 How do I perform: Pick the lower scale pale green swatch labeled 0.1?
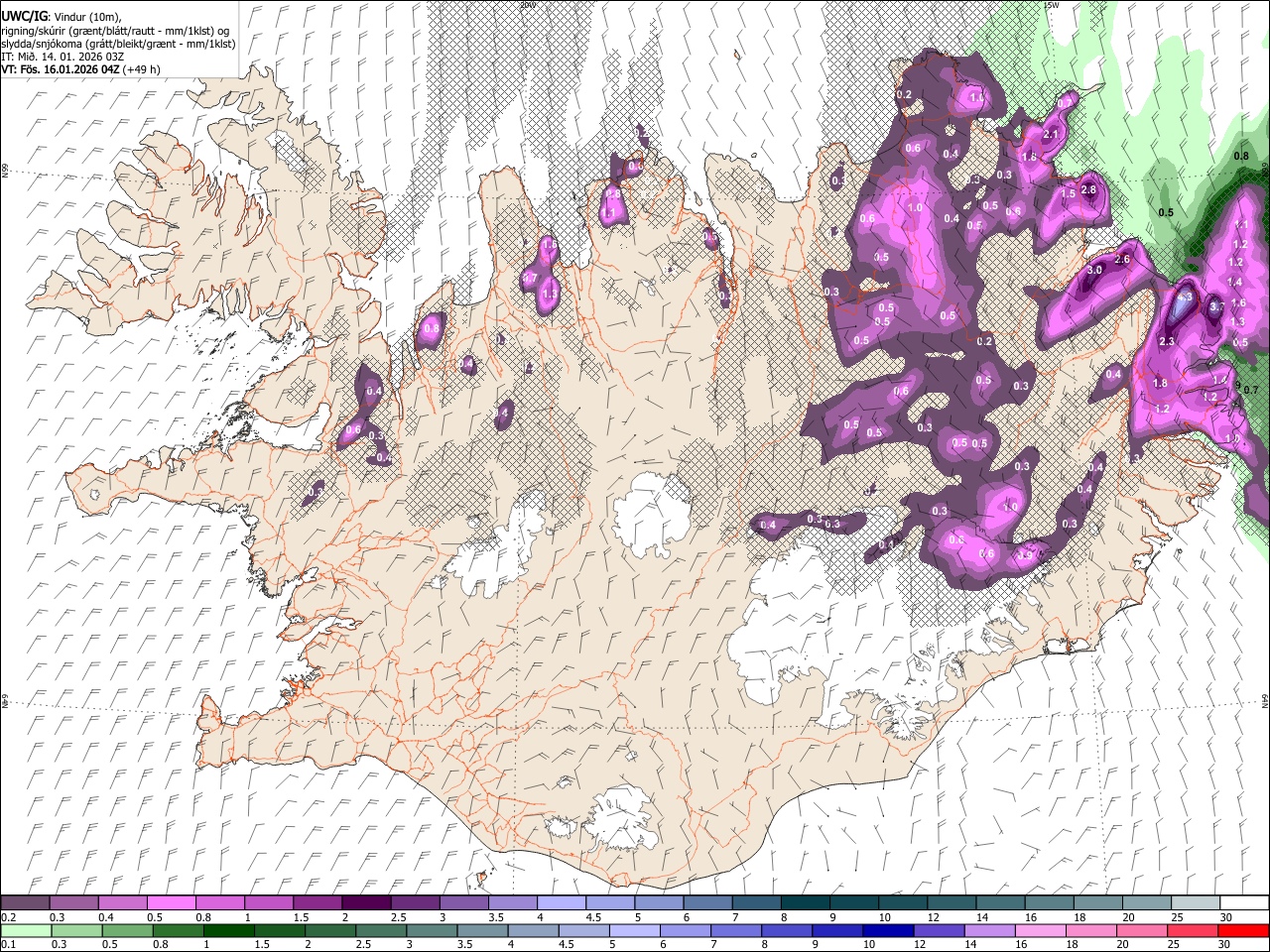[25, 930]
